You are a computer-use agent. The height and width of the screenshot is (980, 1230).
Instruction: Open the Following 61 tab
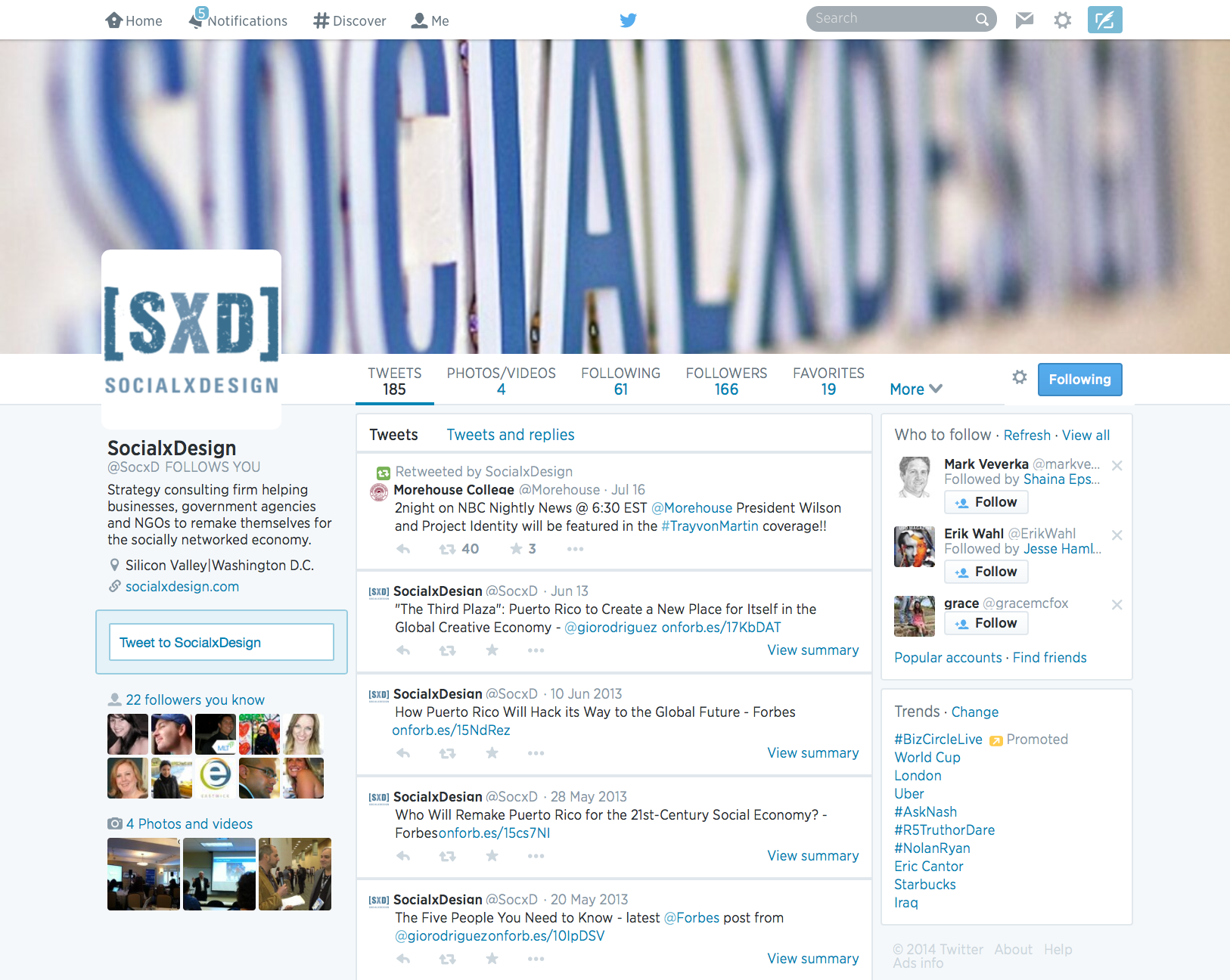tap(620, 381)
